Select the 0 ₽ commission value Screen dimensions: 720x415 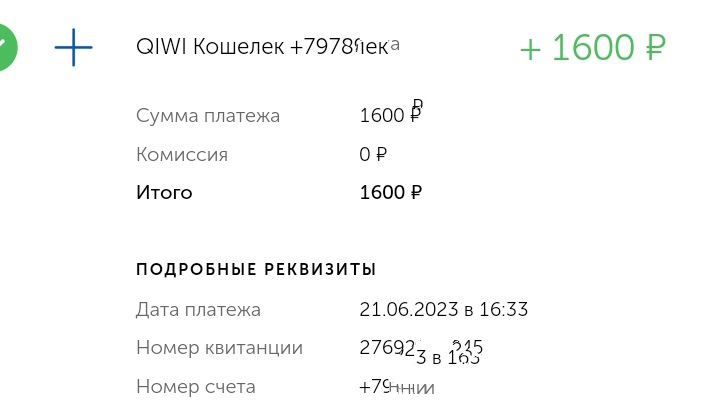[x=372, y=155]
